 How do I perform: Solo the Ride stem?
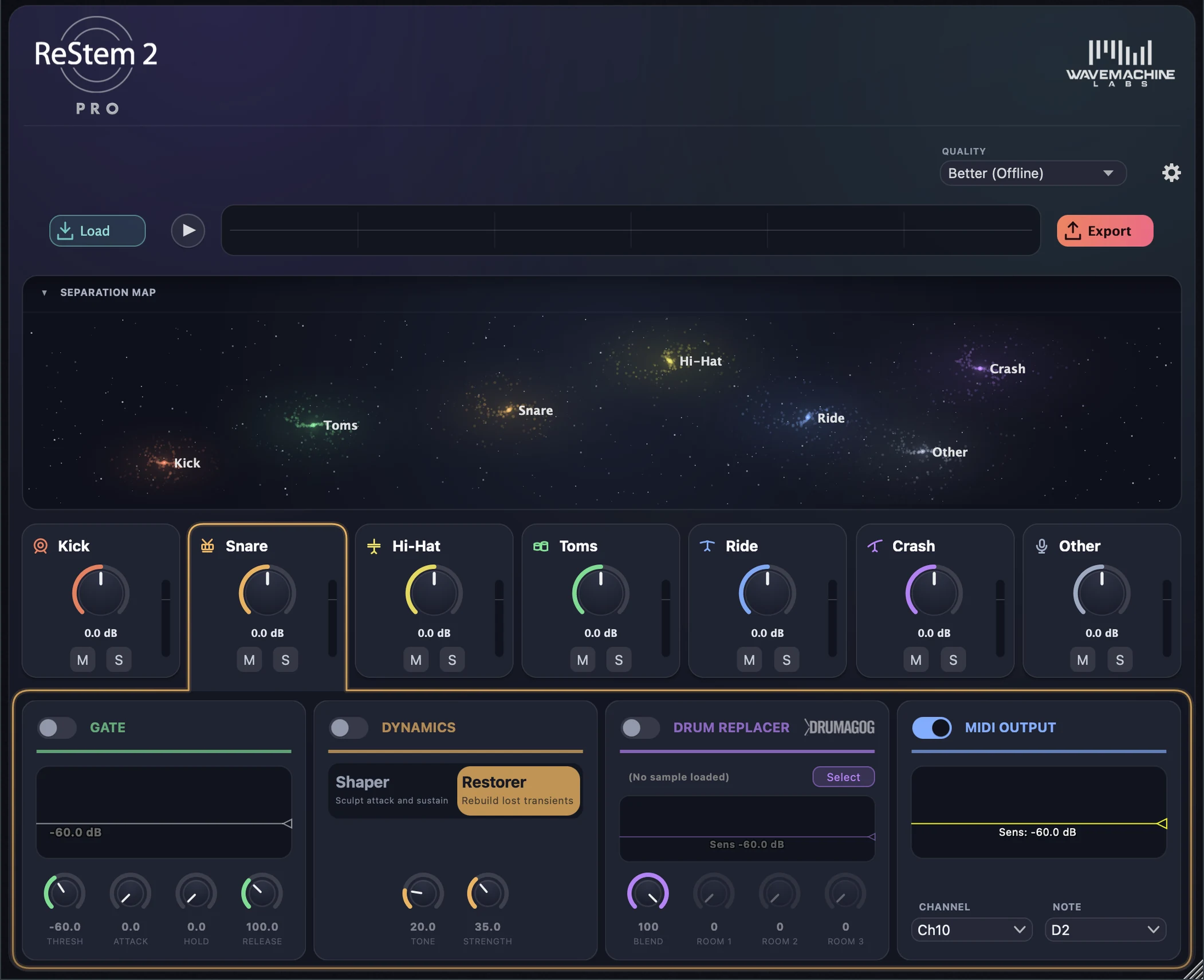[786, 660]
